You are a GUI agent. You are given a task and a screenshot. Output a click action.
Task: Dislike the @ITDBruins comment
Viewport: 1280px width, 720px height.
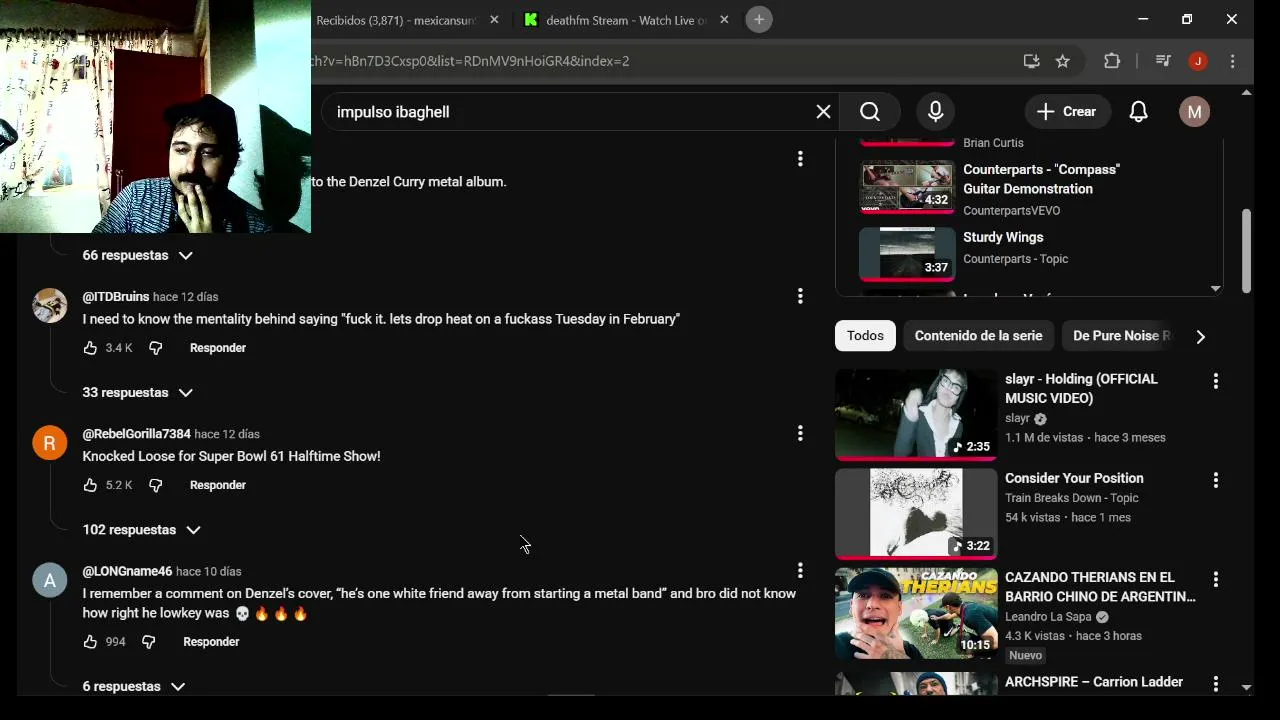[155, 348]
